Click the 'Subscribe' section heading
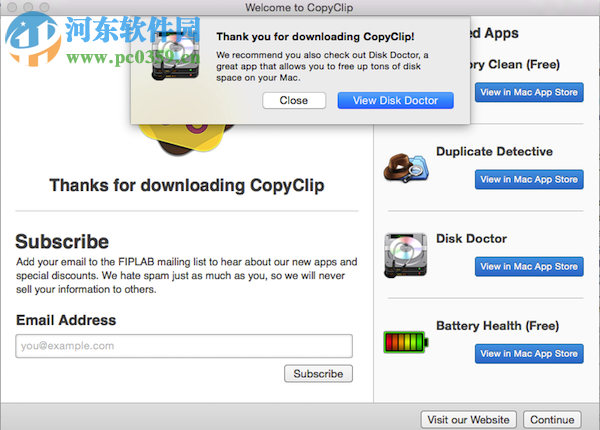This screenshot has width=600, height=430. pos(62,242)
